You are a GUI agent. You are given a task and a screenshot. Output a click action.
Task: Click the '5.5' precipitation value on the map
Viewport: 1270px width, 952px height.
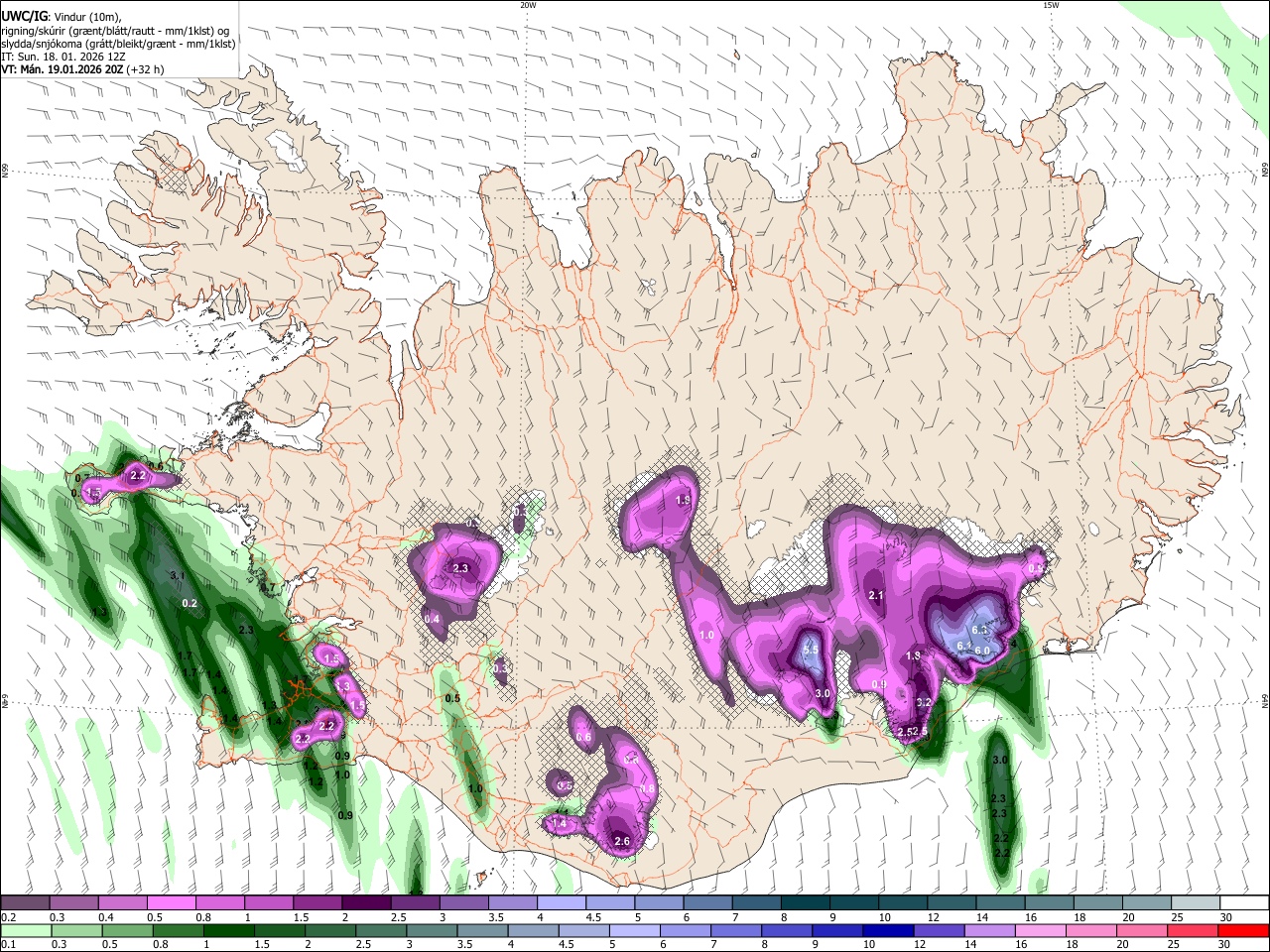810,651
